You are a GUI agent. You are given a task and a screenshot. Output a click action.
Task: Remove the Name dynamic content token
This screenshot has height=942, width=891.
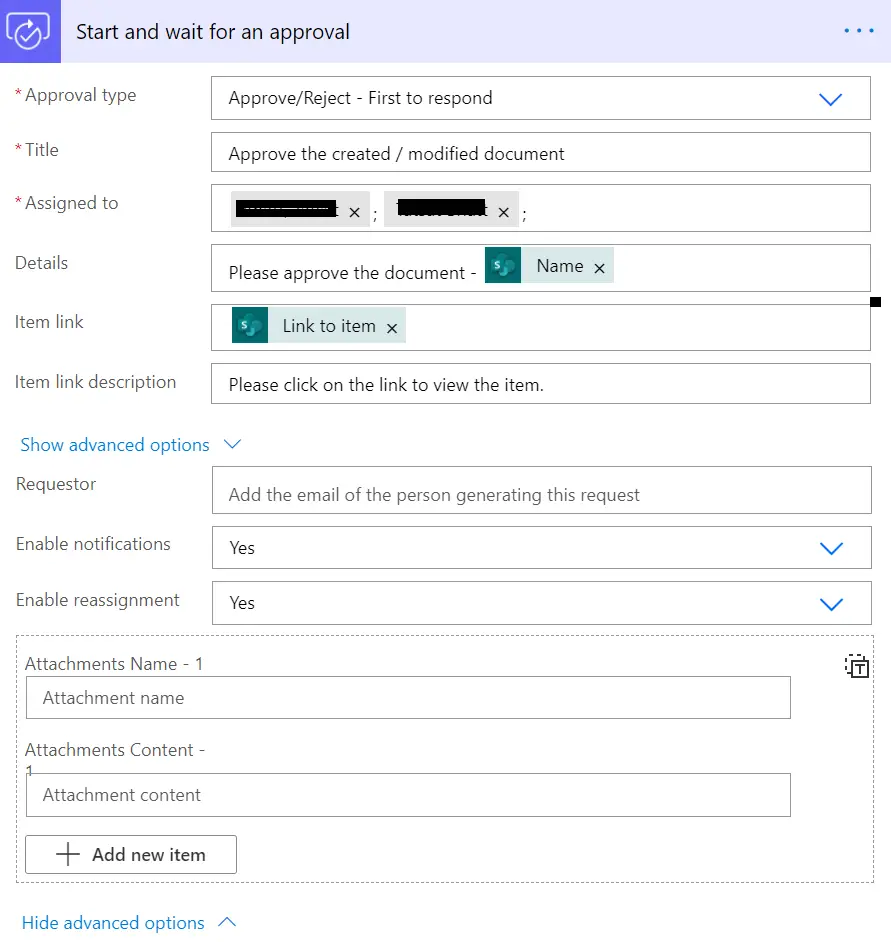click(599, 268)
